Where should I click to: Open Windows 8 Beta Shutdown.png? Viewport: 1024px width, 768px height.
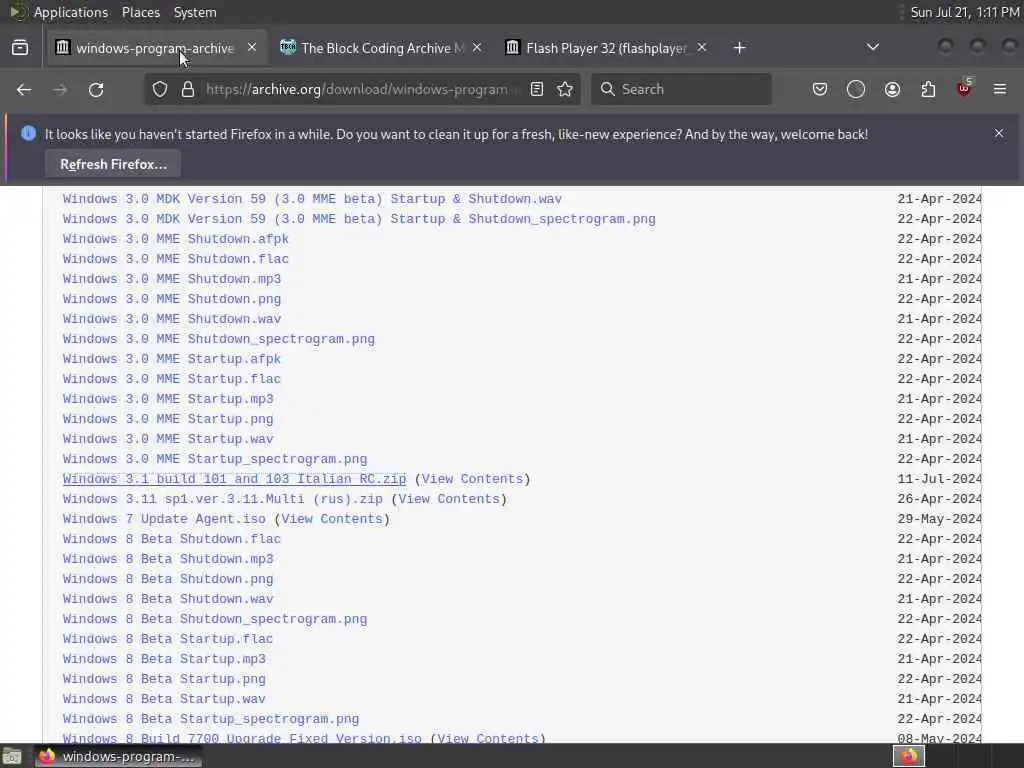168,579
